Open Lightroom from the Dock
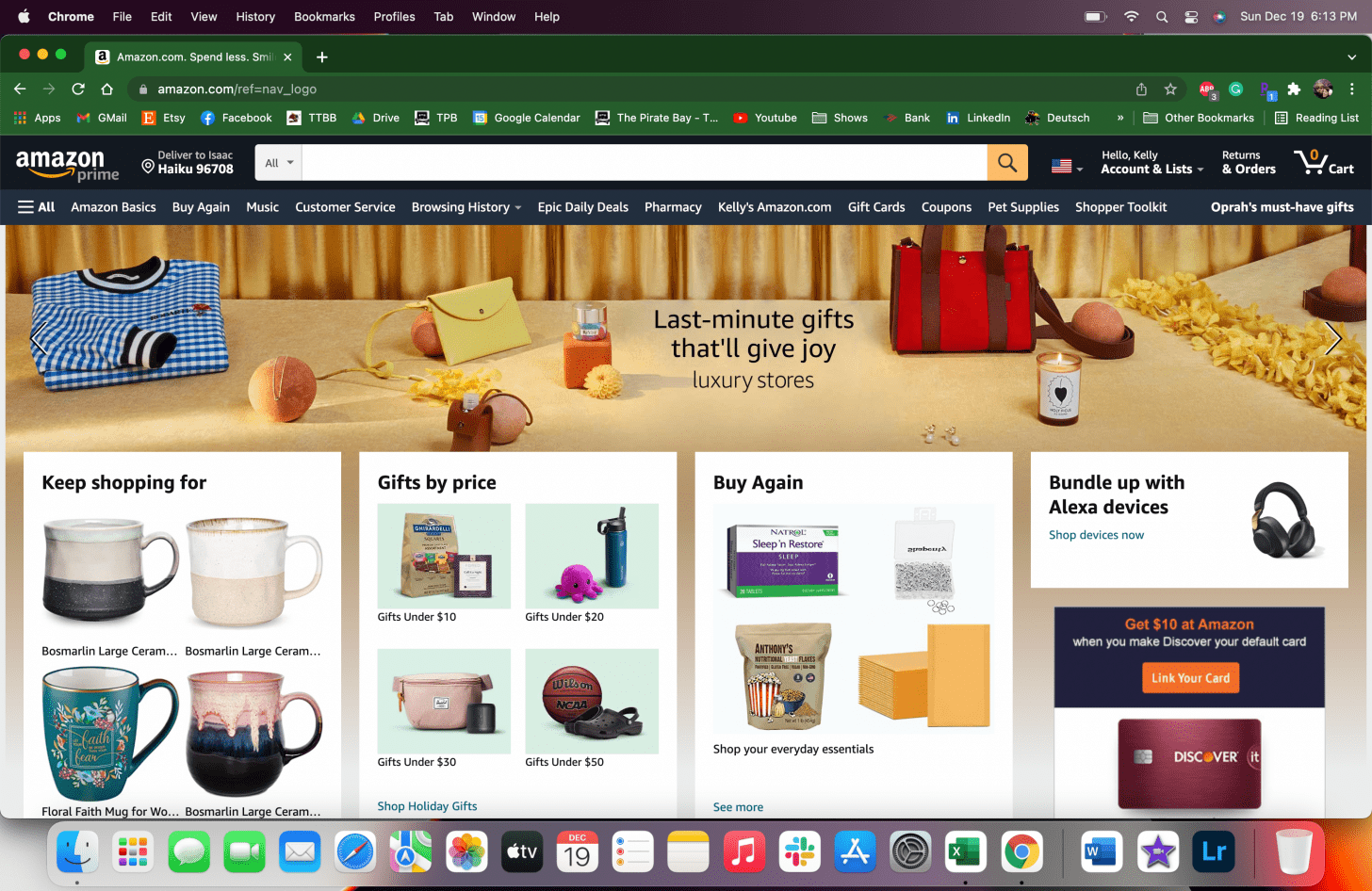This screenshot has height=891, width=1372. [x=1214, y=853]
